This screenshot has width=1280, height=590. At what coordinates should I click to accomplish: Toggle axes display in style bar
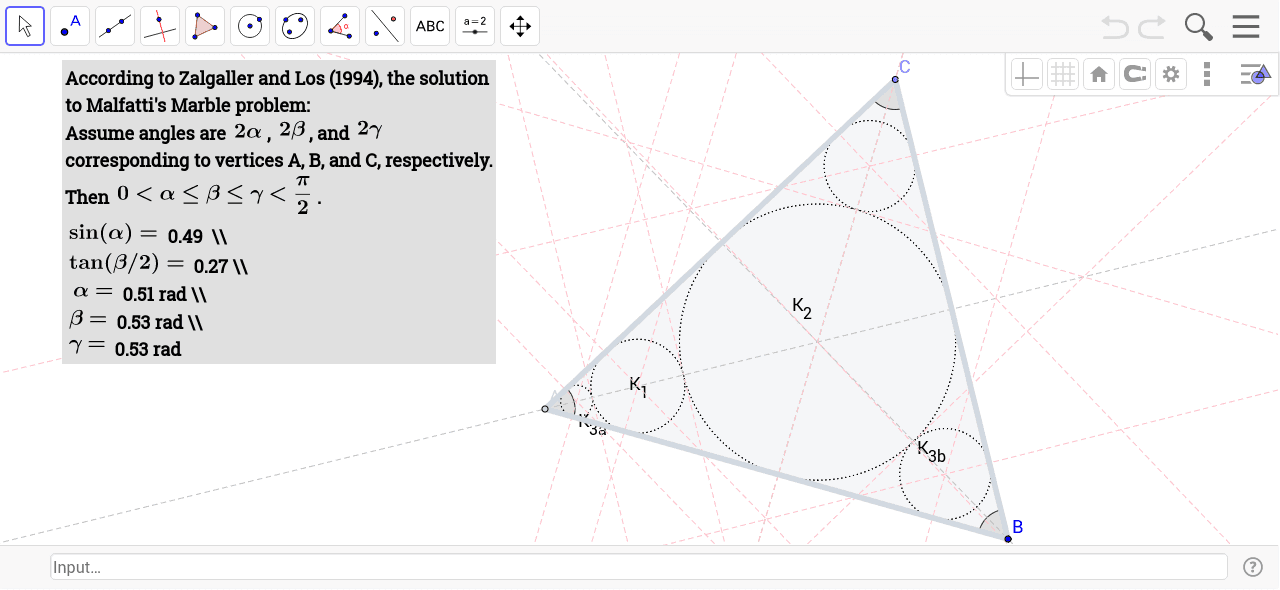pos(1026,74)
